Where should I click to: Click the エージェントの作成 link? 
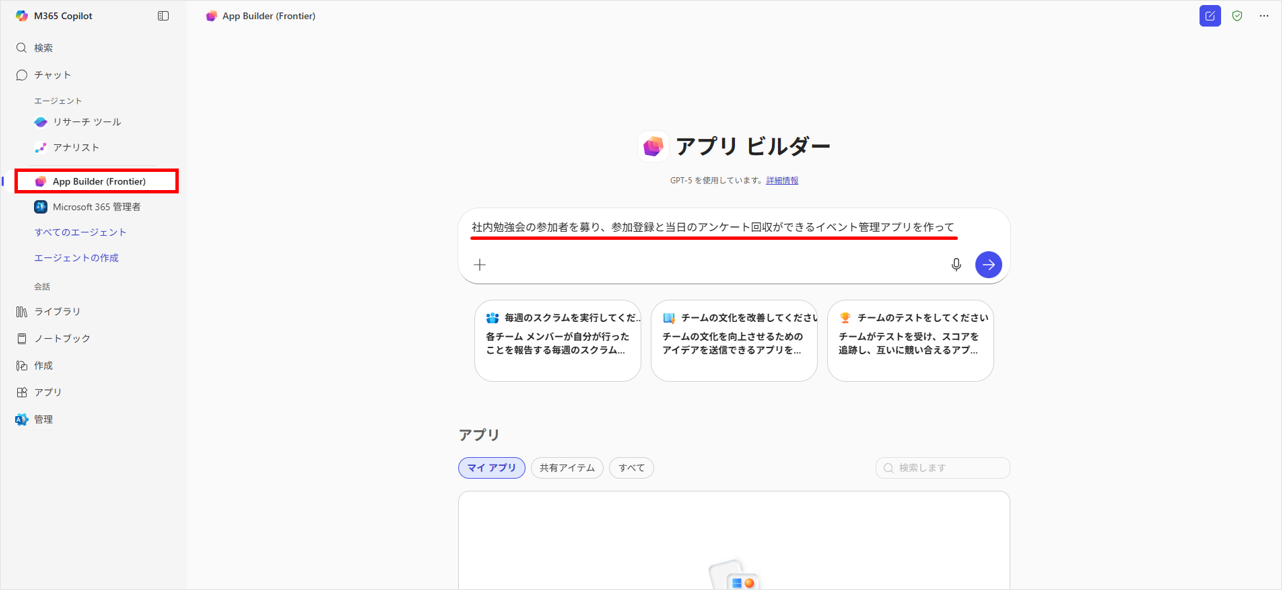(x=76, y=258)
